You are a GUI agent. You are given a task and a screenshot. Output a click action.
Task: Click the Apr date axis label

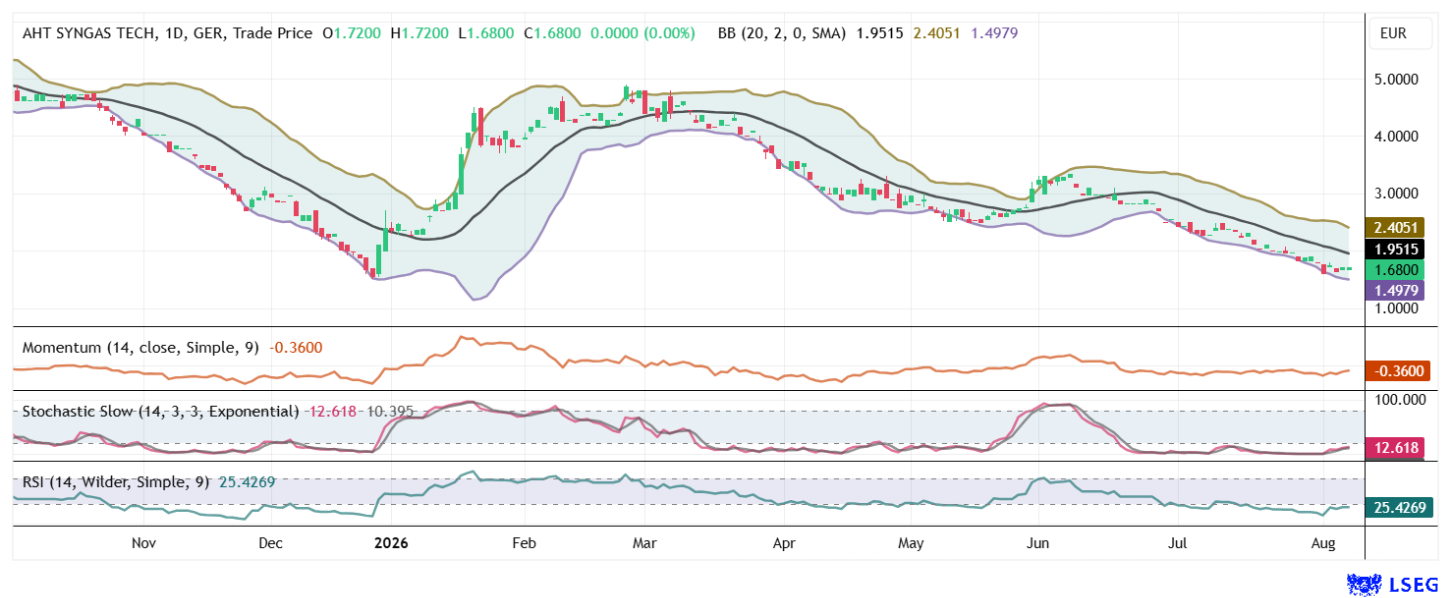pos(784,544)
